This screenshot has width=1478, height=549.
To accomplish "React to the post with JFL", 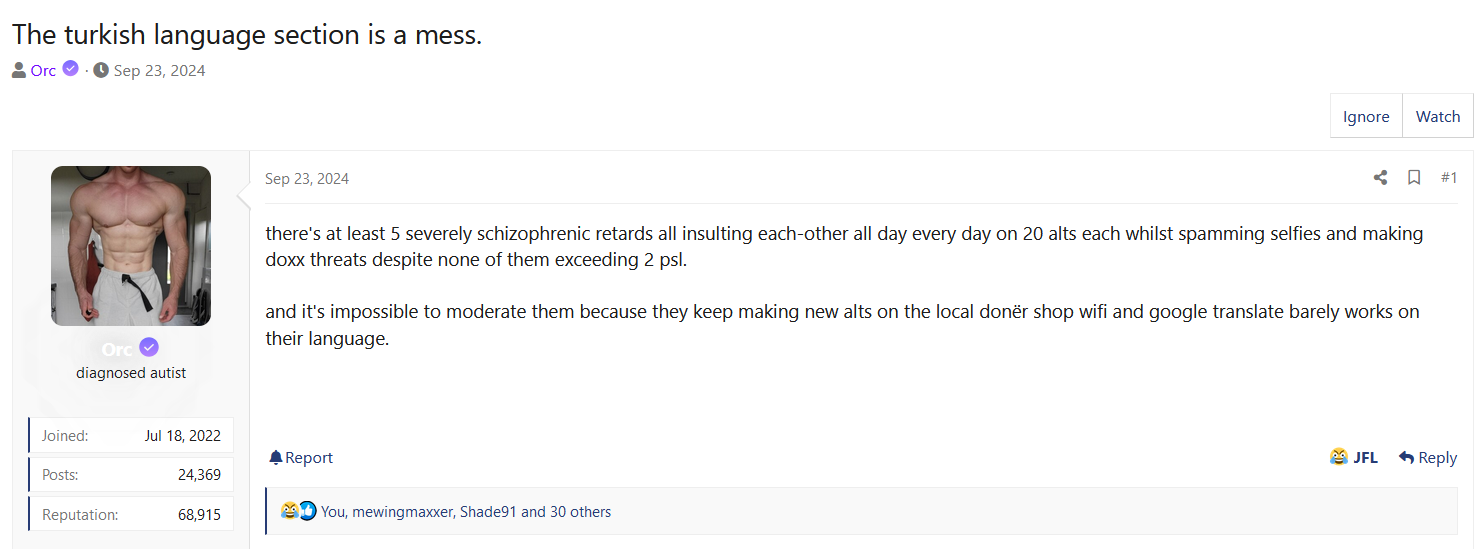I will point(1353,457).
